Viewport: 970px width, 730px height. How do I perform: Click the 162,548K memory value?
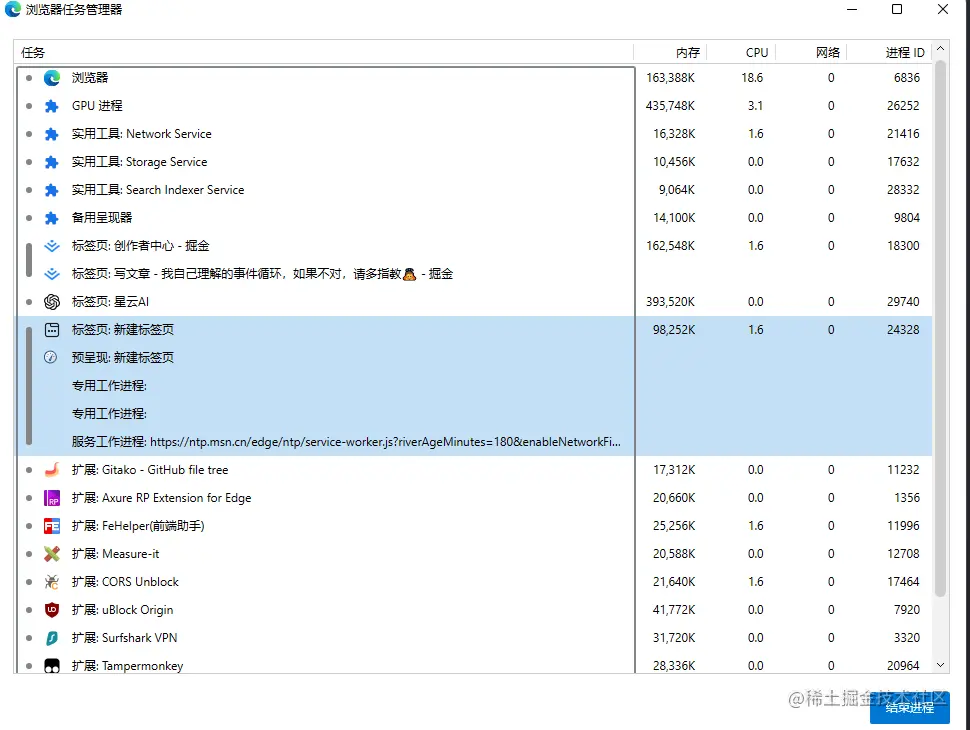point(671,246)
